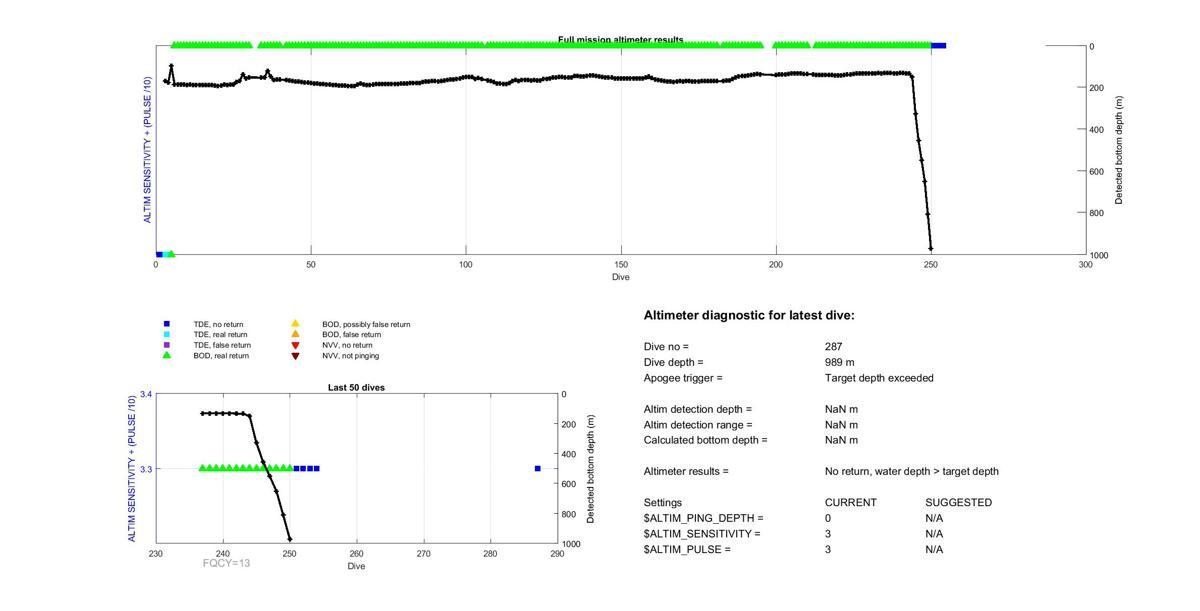Click the blue square 'TDE, no return' legend marker

coord(167,324)
